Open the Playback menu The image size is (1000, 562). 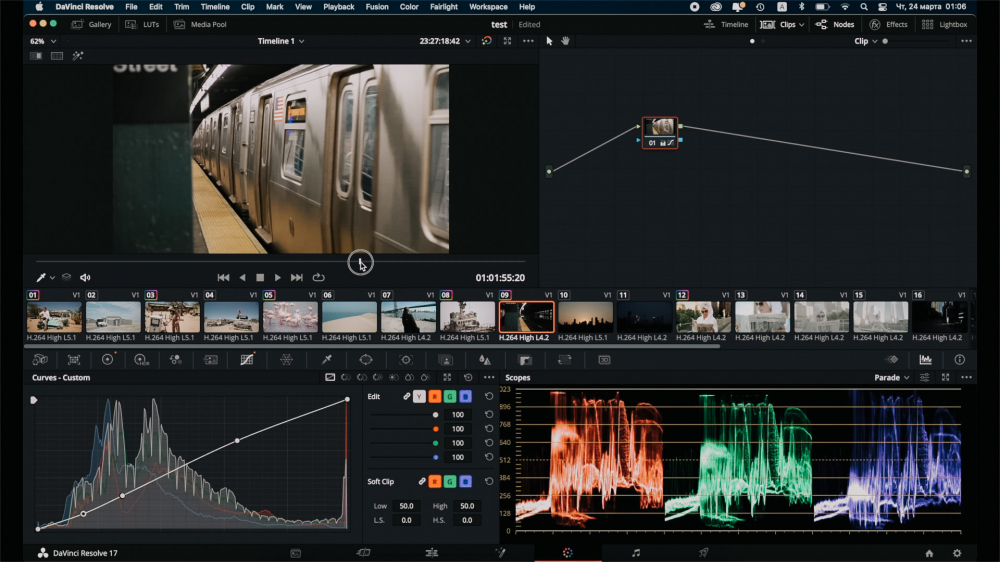[x=338, y=7]
